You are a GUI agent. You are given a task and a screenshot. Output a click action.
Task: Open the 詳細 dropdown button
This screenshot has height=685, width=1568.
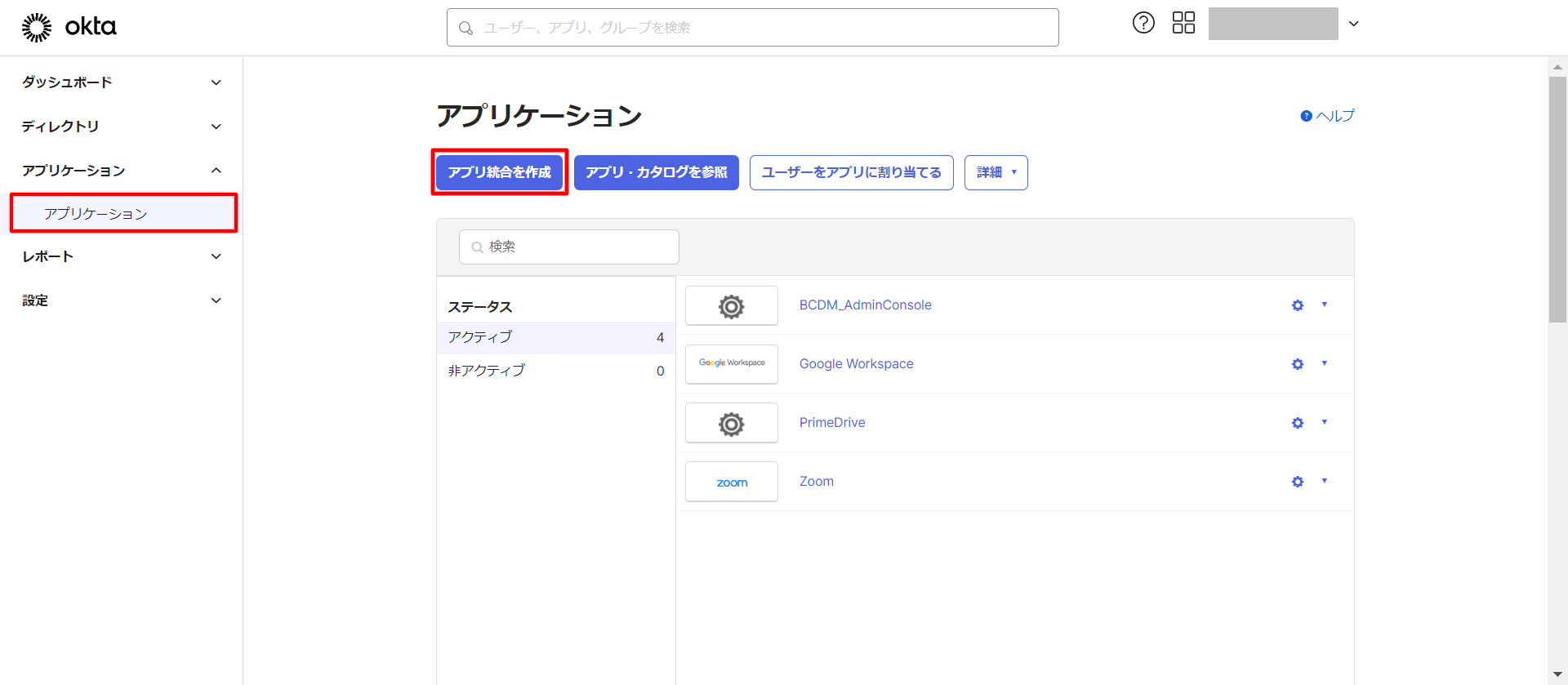[996, 172]
